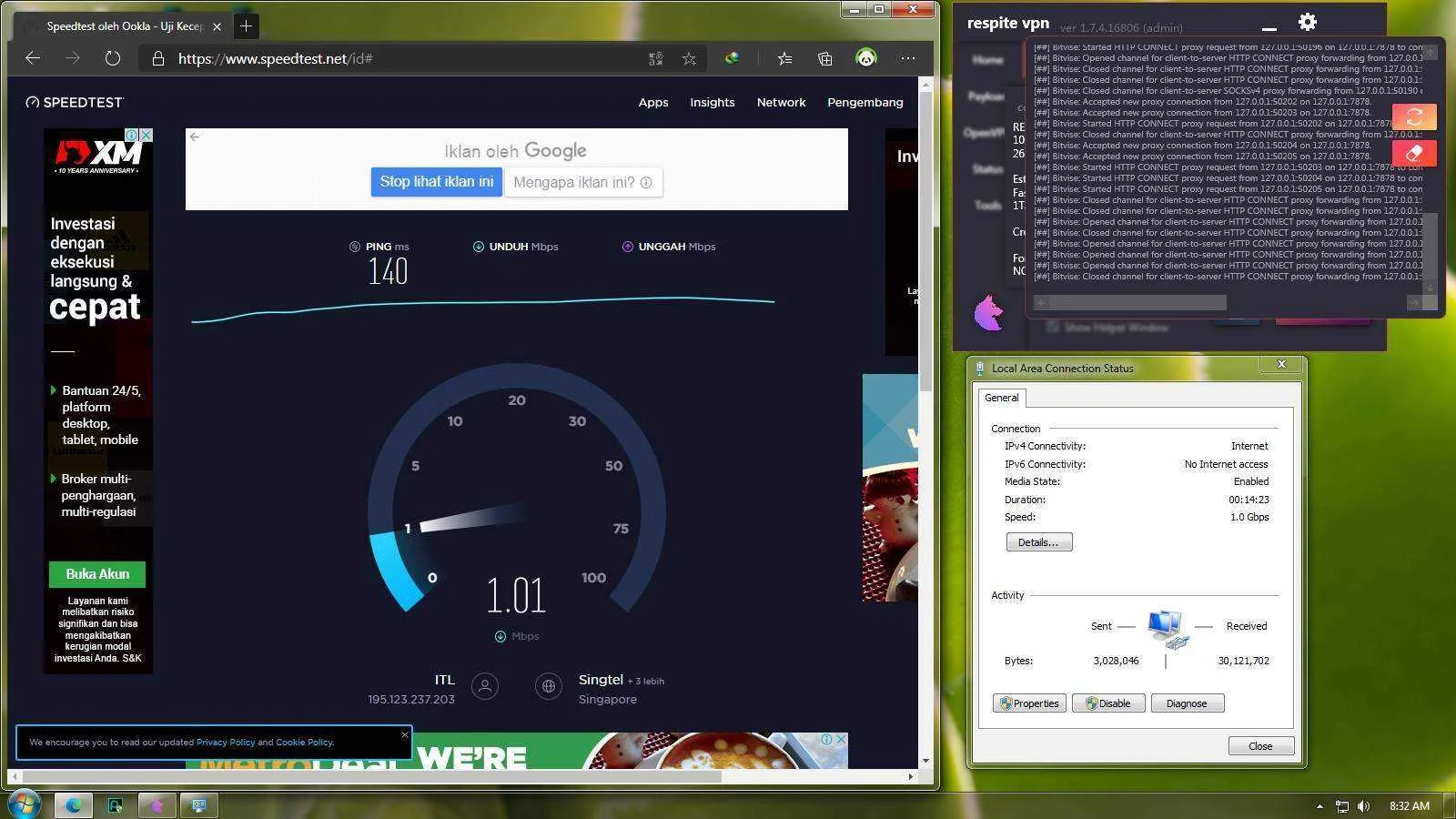Click the address bar URL
The height and width of the screenshot is (819, 1456).
coord(276,58)
